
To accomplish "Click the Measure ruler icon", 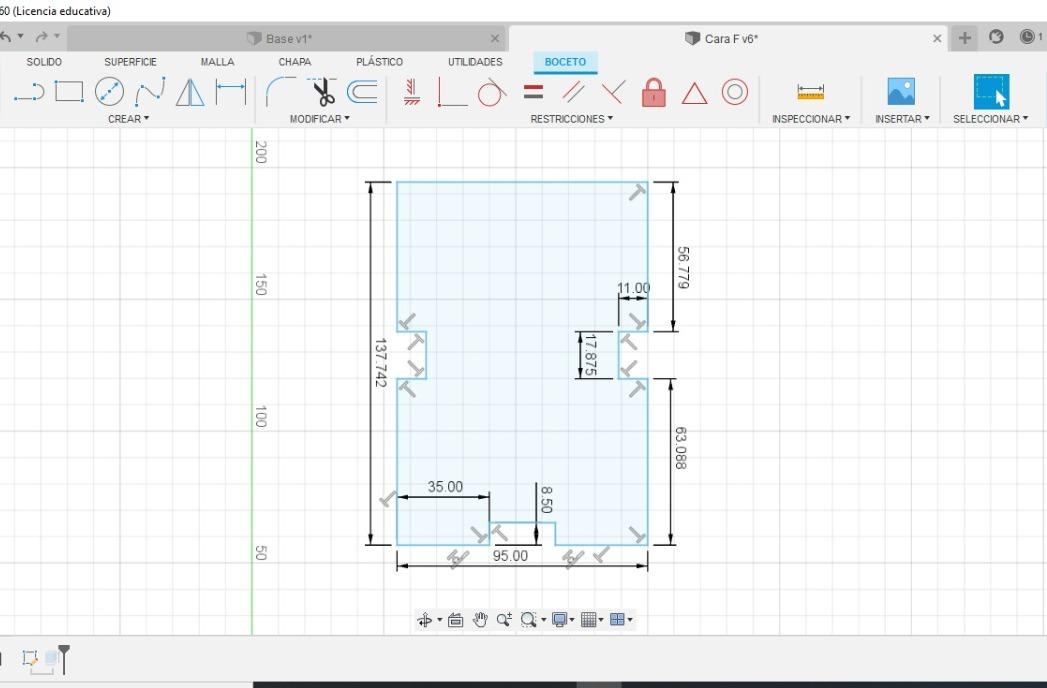I will coord(811,92).
